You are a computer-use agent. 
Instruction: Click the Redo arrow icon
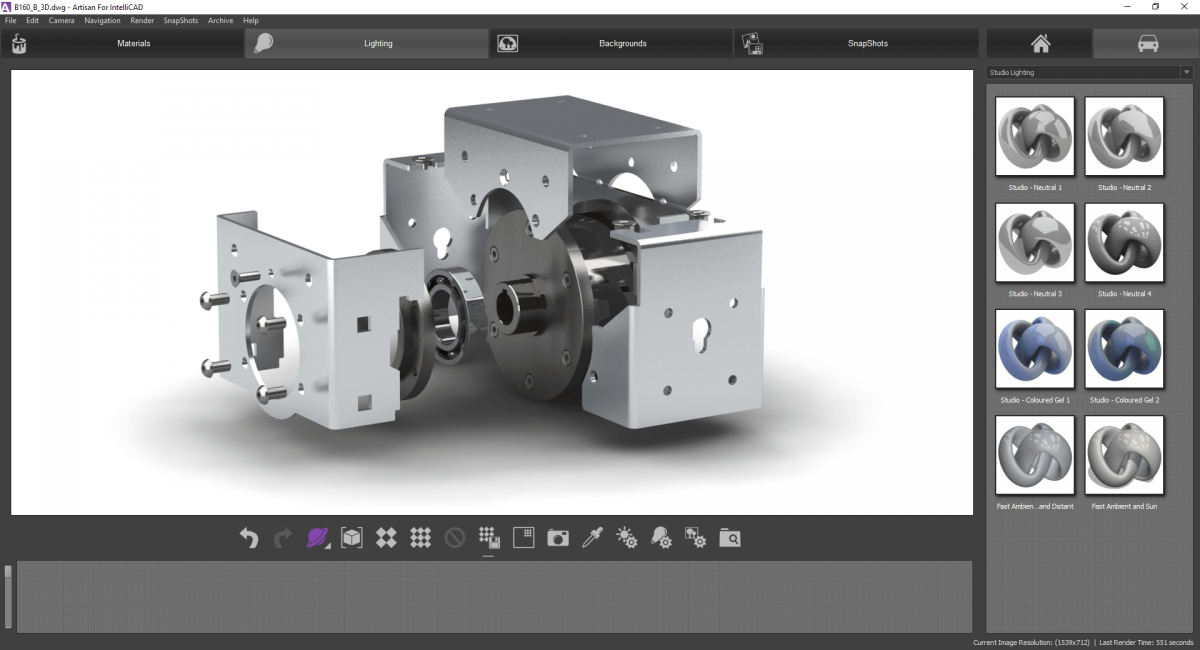(x=282, y=537)
